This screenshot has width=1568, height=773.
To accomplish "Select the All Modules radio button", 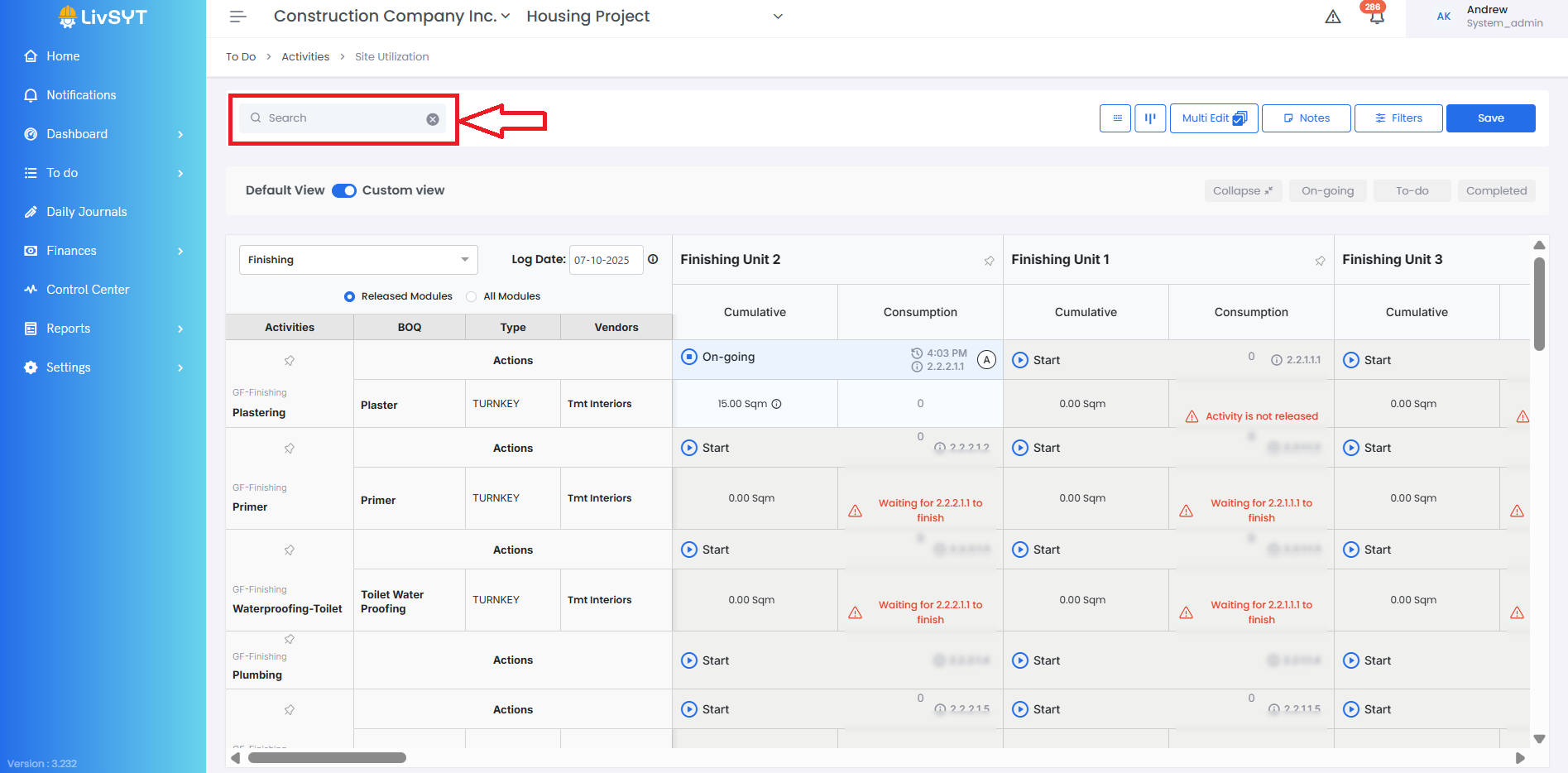I will 472,296.
